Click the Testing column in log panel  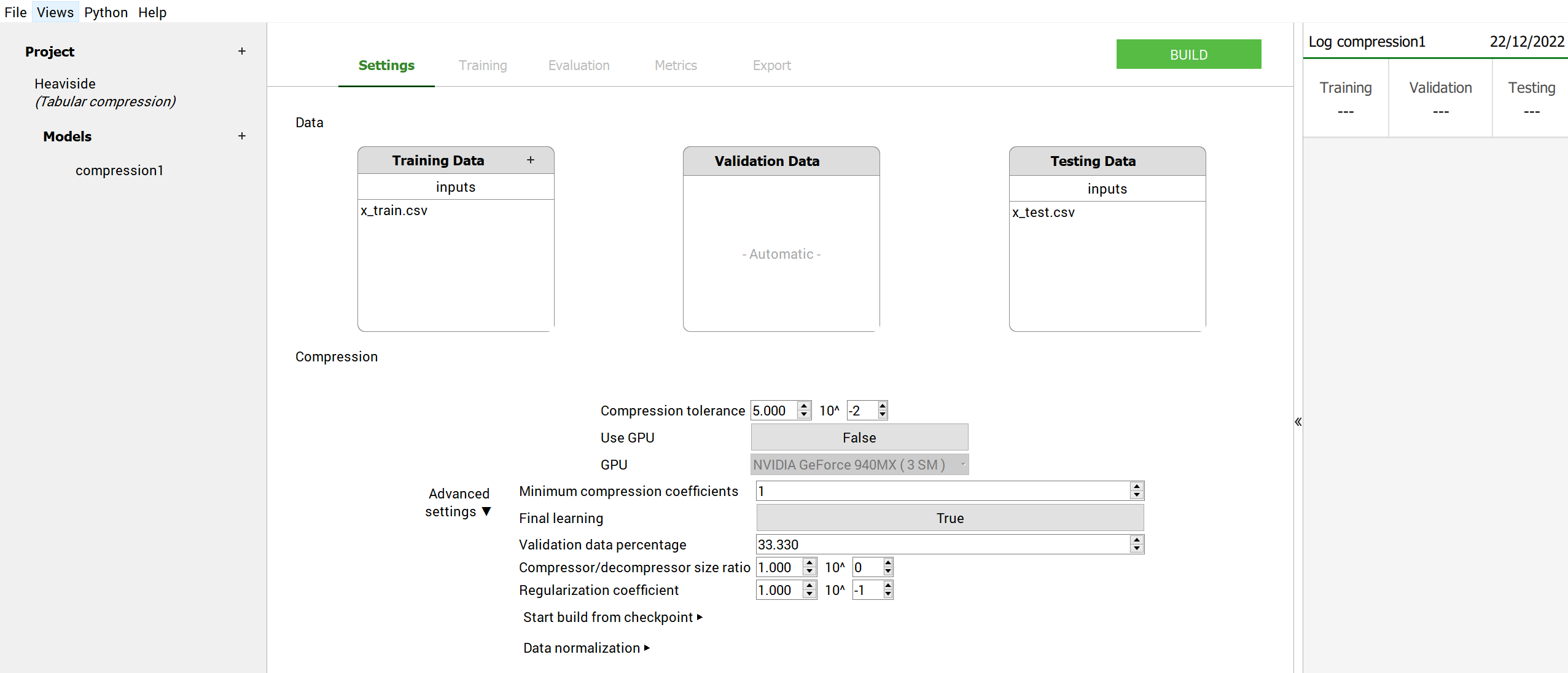click(x=1531, y=98)
